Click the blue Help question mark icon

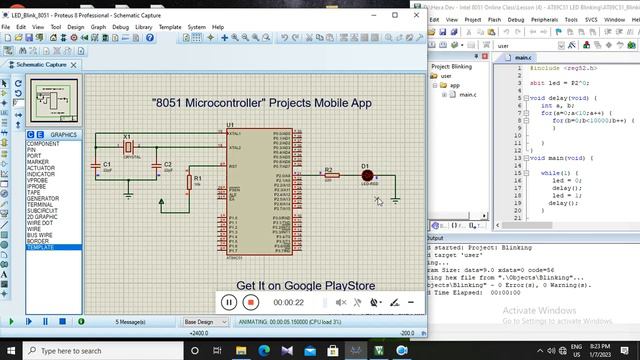pos(150,38)
